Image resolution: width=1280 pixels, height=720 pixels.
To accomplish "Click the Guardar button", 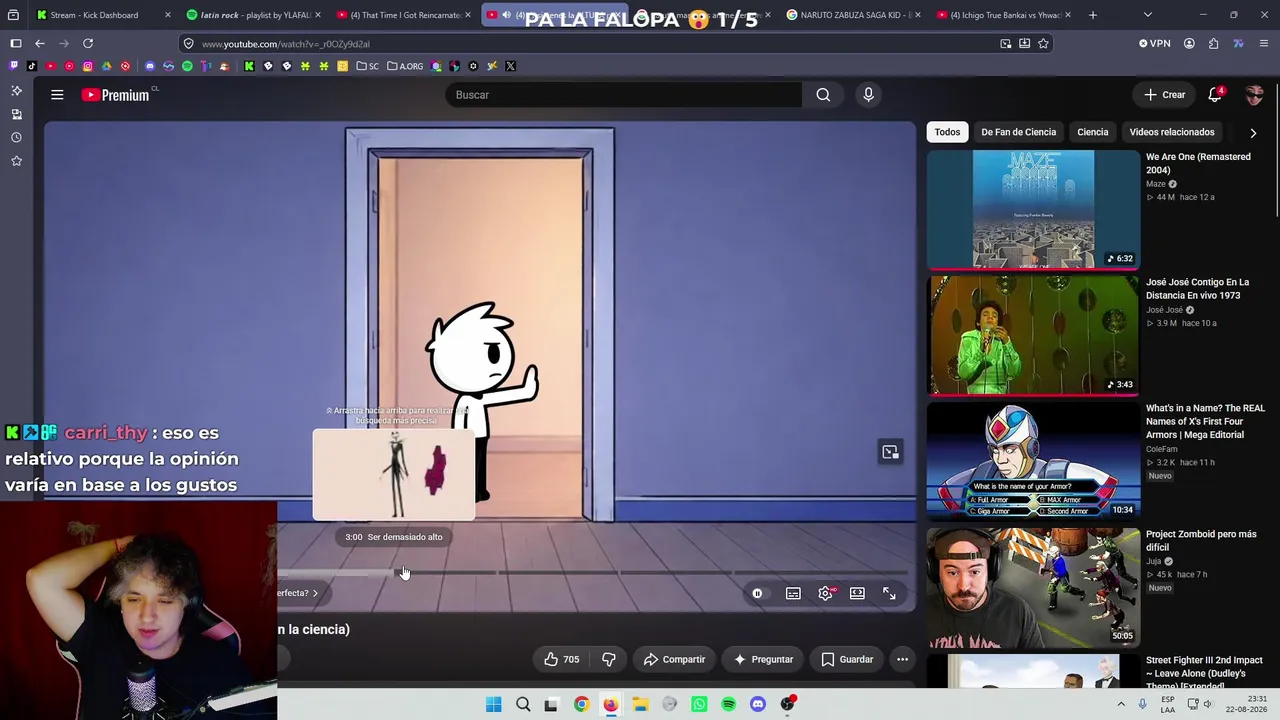I will click(x=847, y=659).
